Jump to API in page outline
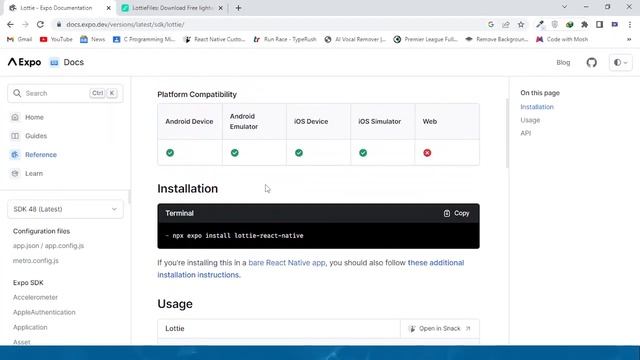Viewport: 640px width, 360px height. click(x=525, y=133)
